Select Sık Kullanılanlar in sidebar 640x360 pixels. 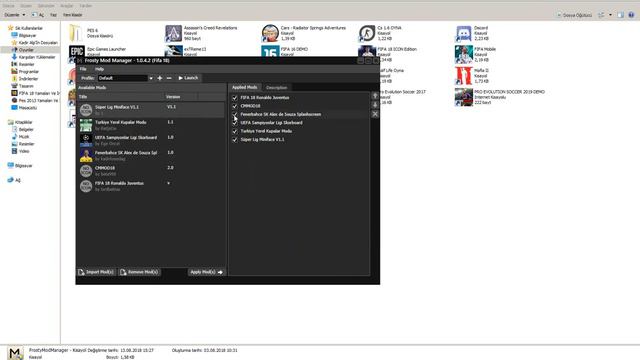[x=29, y=28]
